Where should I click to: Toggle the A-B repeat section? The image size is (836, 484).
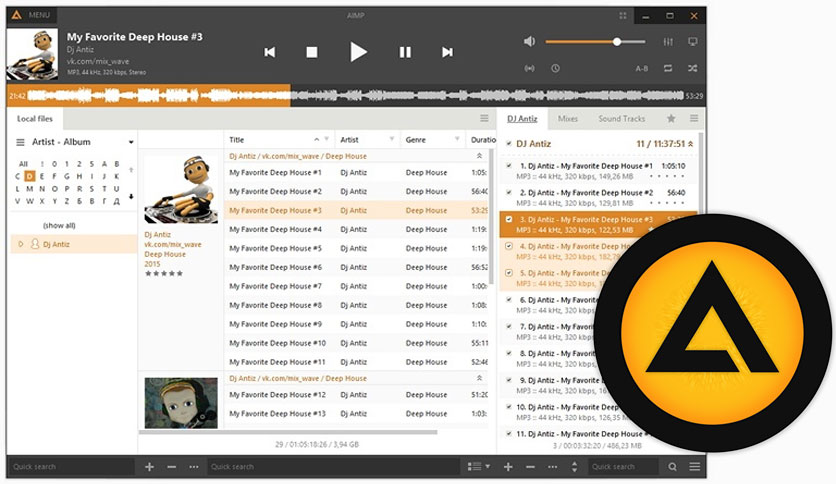(642, 68)
